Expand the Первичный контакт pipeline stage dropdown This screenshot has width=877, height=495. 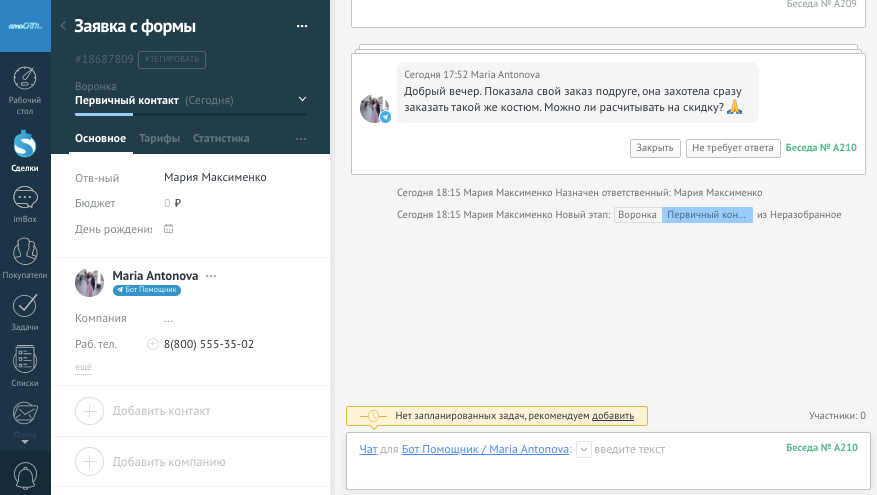tap(303, 100)
